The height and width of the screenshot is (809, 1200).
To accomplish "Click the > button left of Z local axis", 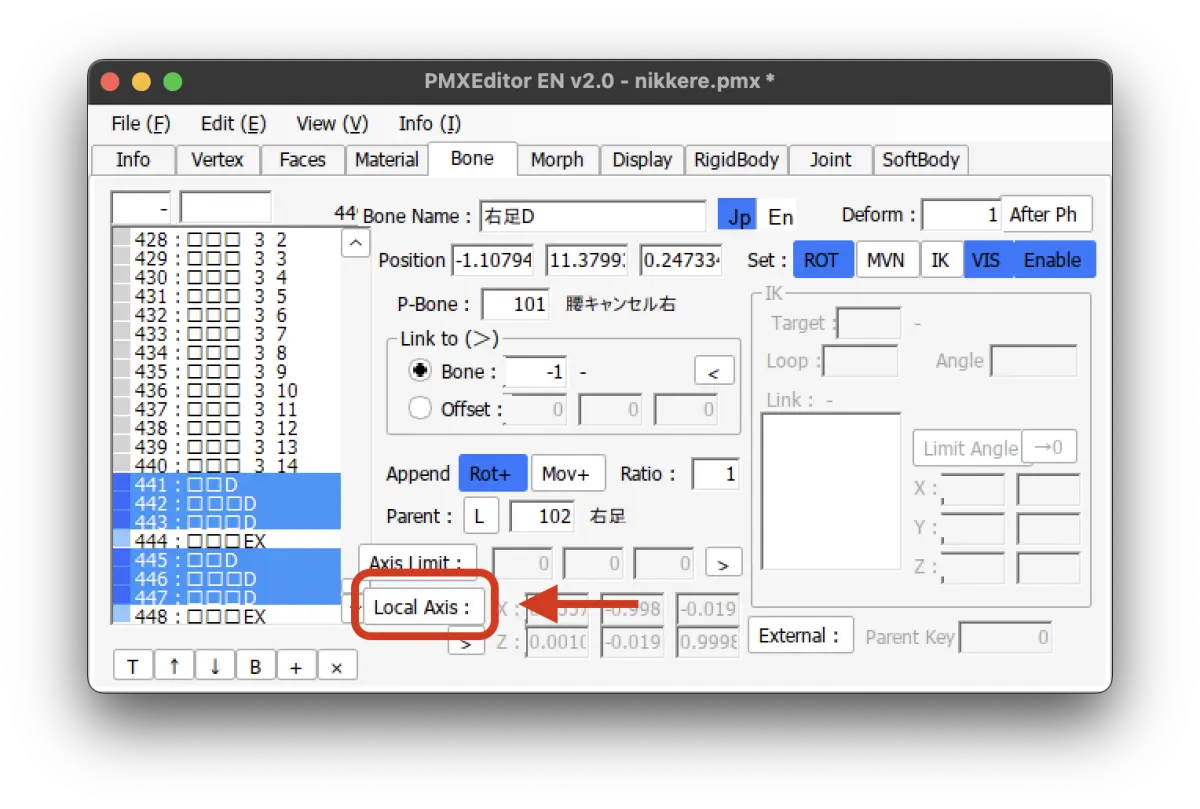I will [466, 644].
